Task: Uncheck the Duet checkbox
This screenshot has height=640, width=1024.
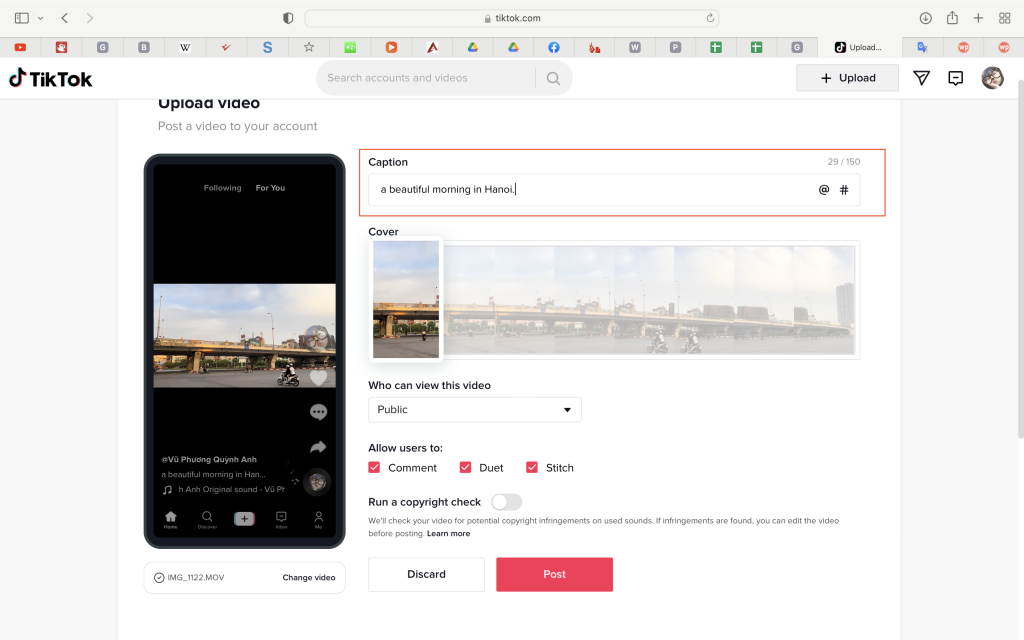Action: tap(465, 468)
